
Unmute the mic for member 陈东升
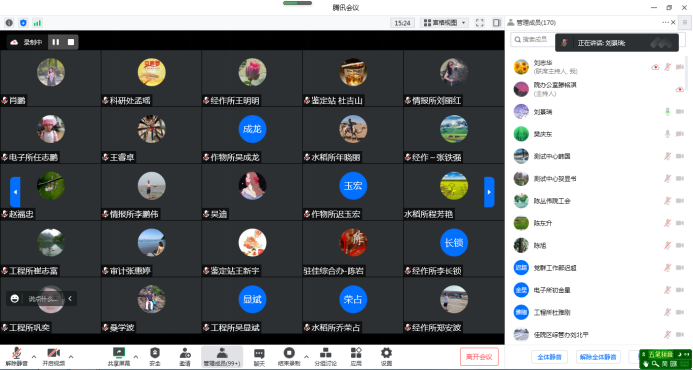click(x=667, y=223)
